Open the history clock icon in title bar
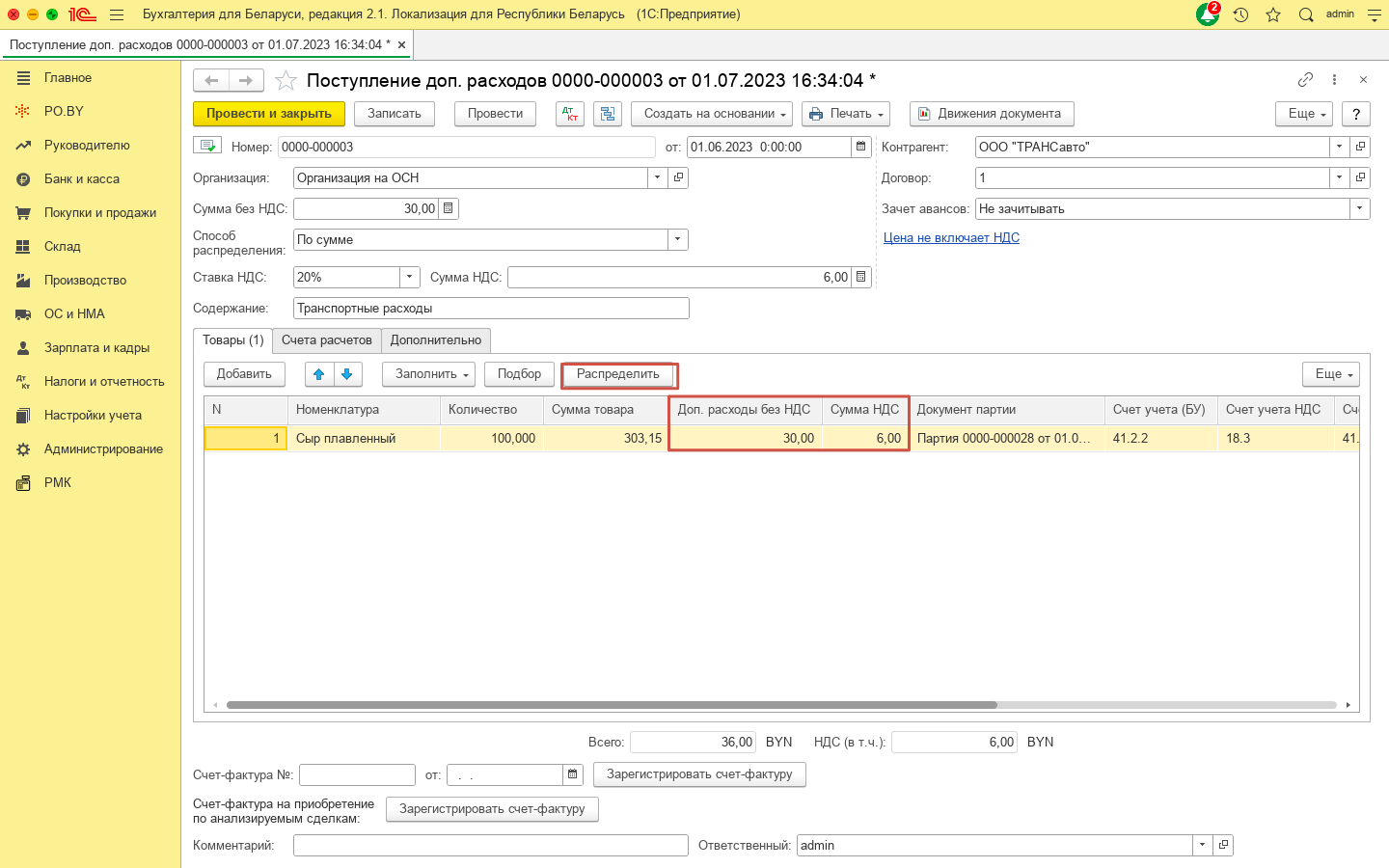The width and height of the screenshot is (1389, 868). coord(1240,14)
